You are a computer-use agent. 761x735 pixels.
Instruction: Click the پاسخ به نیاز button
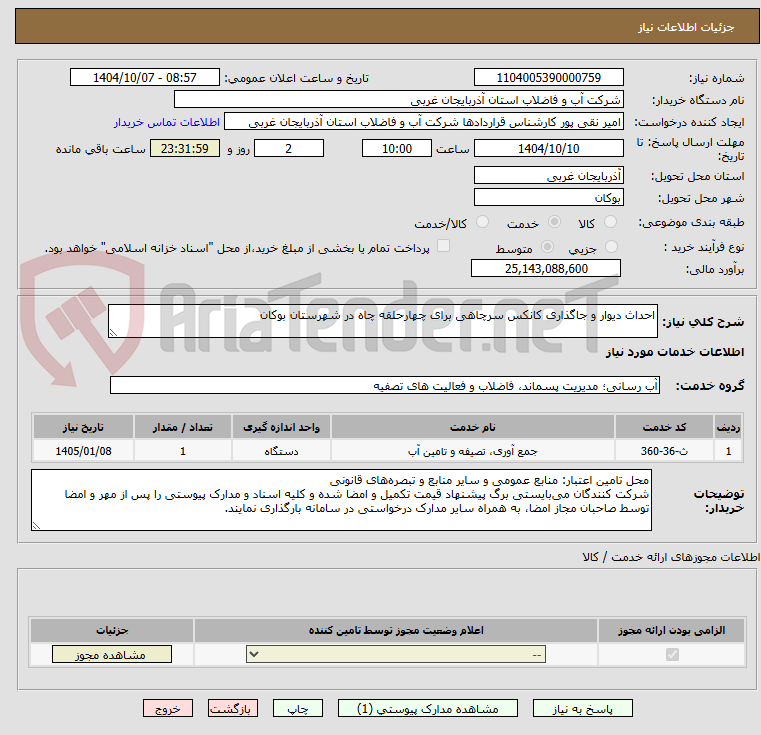pos(582,709)
